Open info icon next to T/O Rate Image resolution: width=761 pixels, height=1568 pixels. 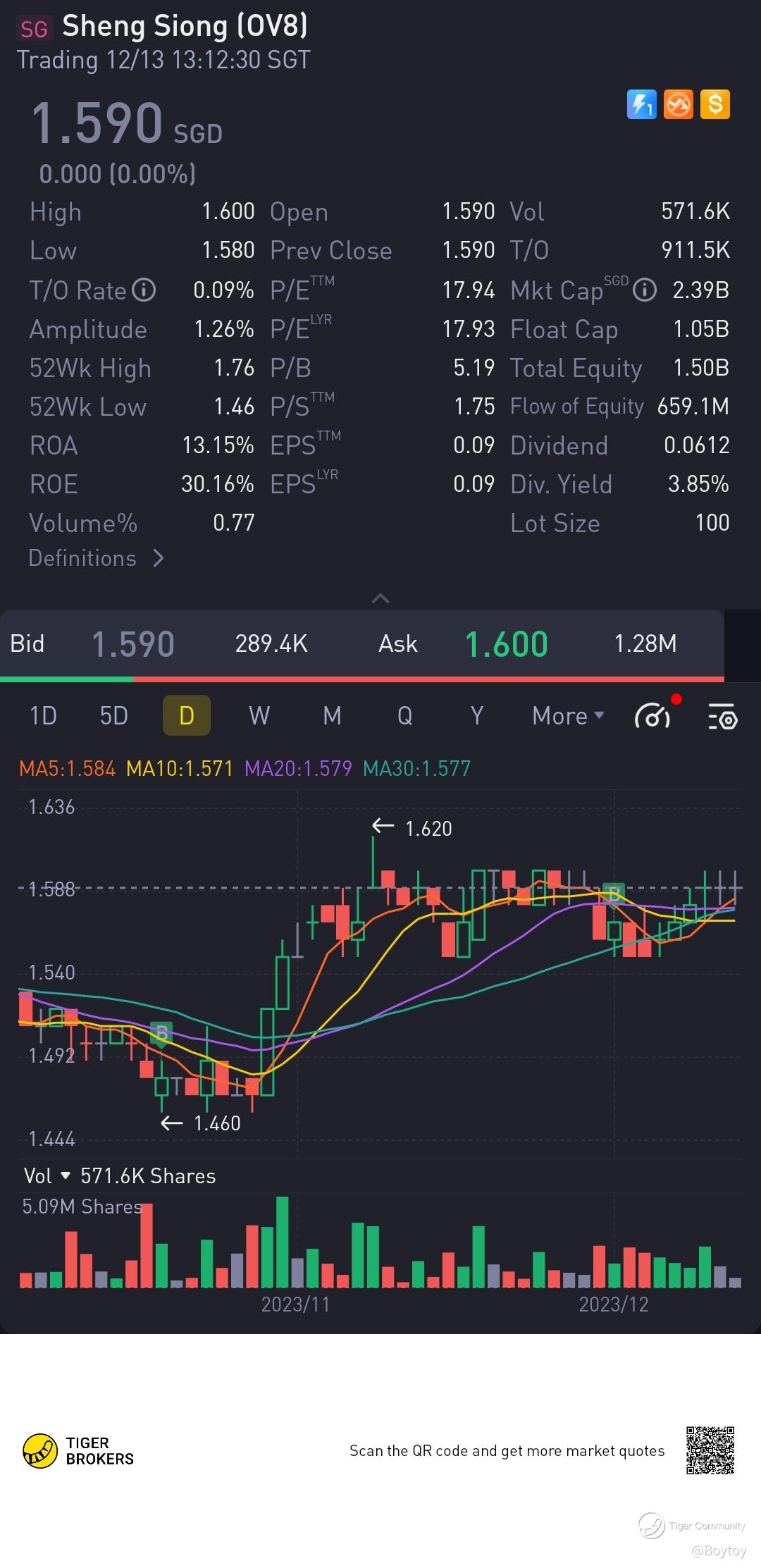[144, 290]
